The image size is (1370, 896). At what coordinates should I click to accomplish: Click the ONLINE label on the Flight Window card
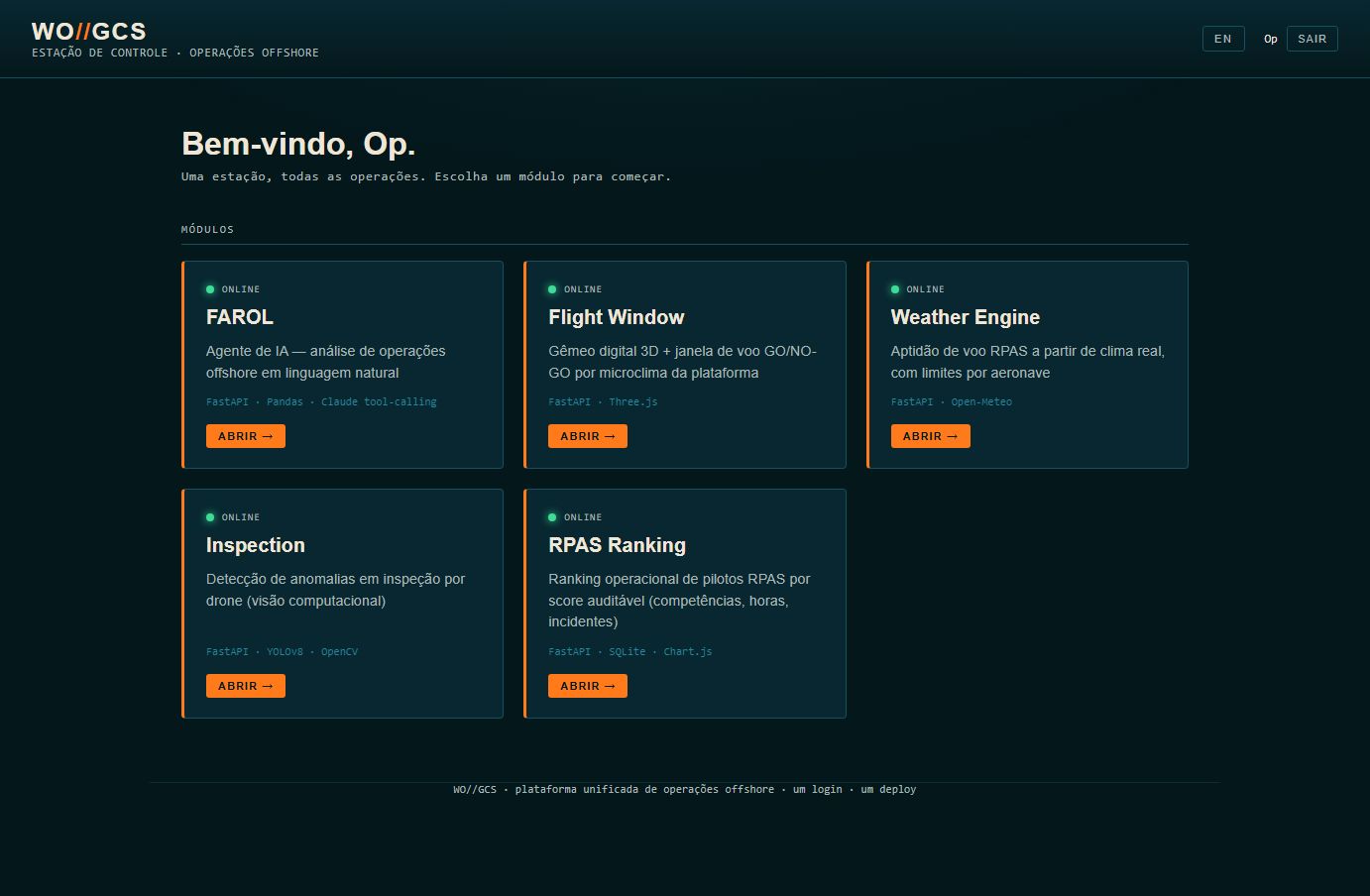click(x=583, y=289)
